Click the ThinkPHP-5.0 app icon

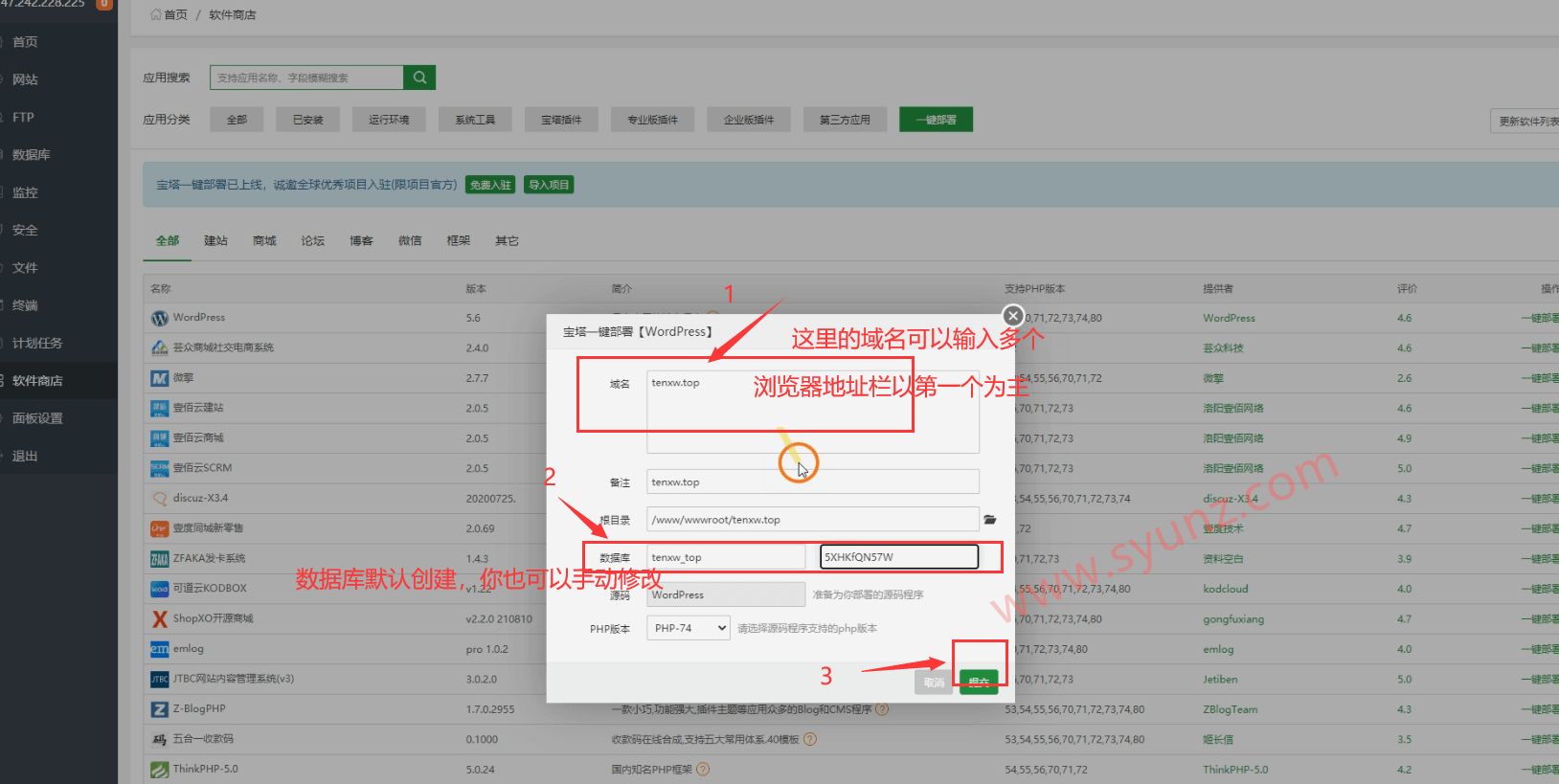coord(160,769)
